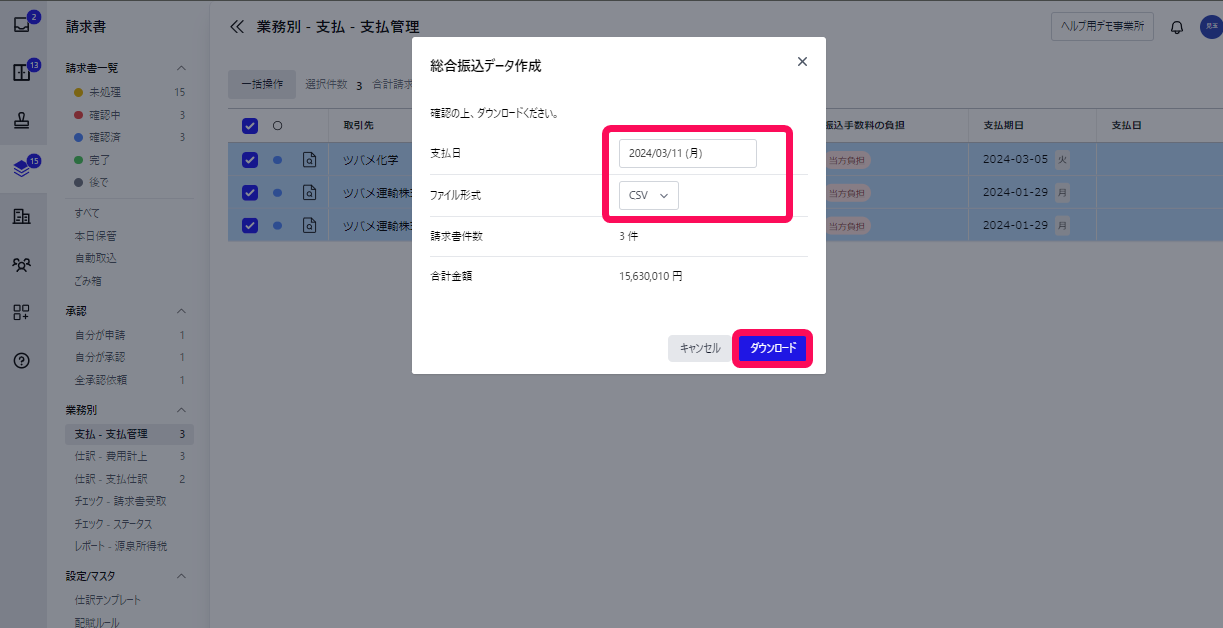Viewport: 1223px width, 628px height.
Task: Open the people/members icon in left rail
Action: (22, 264)
